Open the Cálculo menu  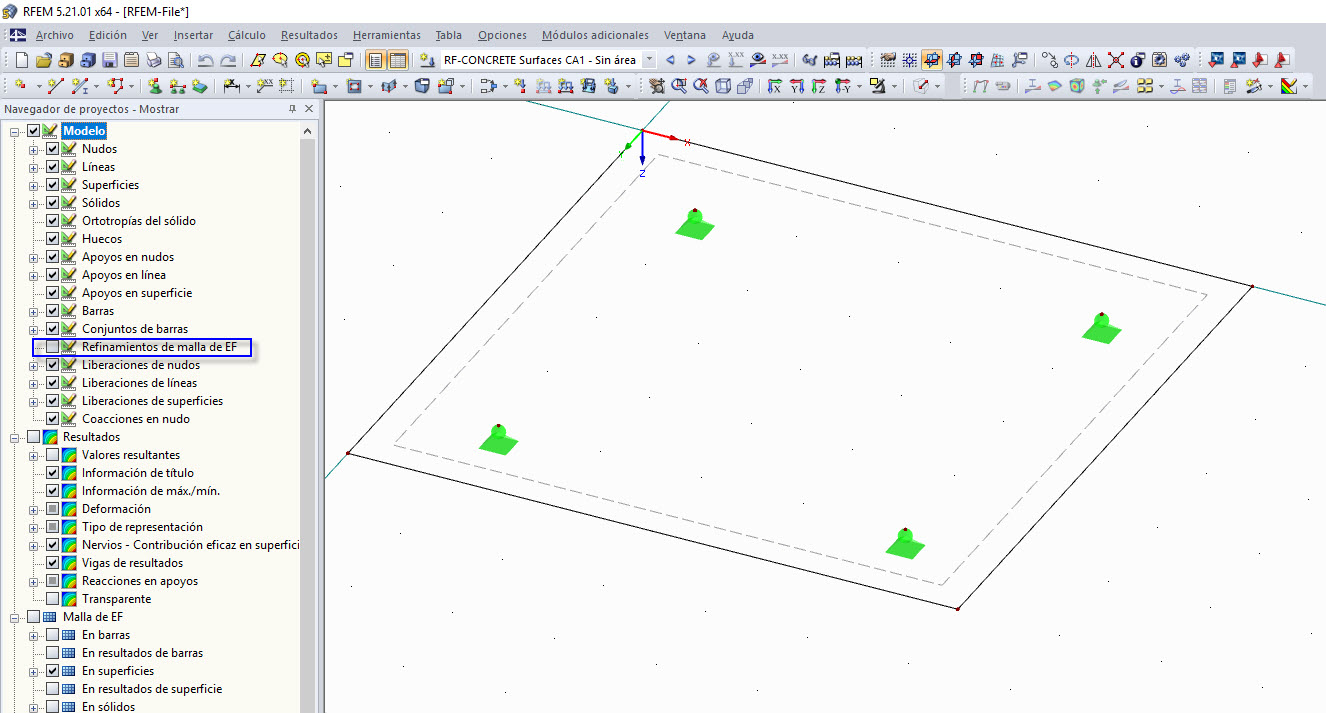click(x=247, y=35)
